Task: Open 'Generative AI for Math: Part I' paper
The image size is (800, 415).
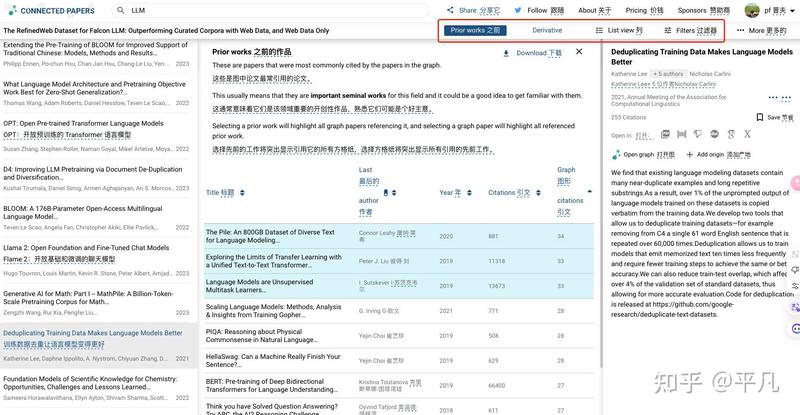Action: click(88, 298)
